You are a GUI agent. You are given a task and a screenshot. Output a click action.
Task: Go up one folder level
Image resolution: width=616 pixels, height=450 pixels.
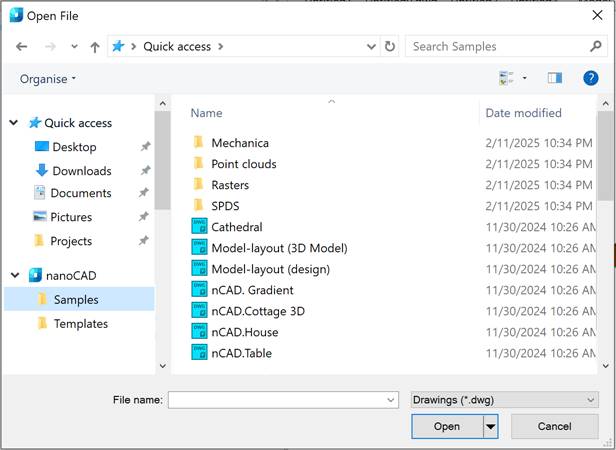(95, 47)
